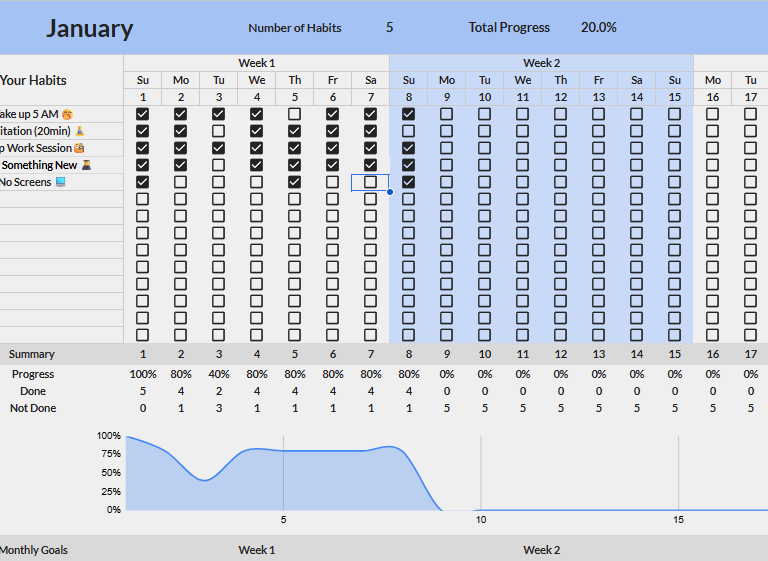The width and height of the screenshot is (768, 561).
Task: Click the computer emoji beside No Screens
Action: 60,182
